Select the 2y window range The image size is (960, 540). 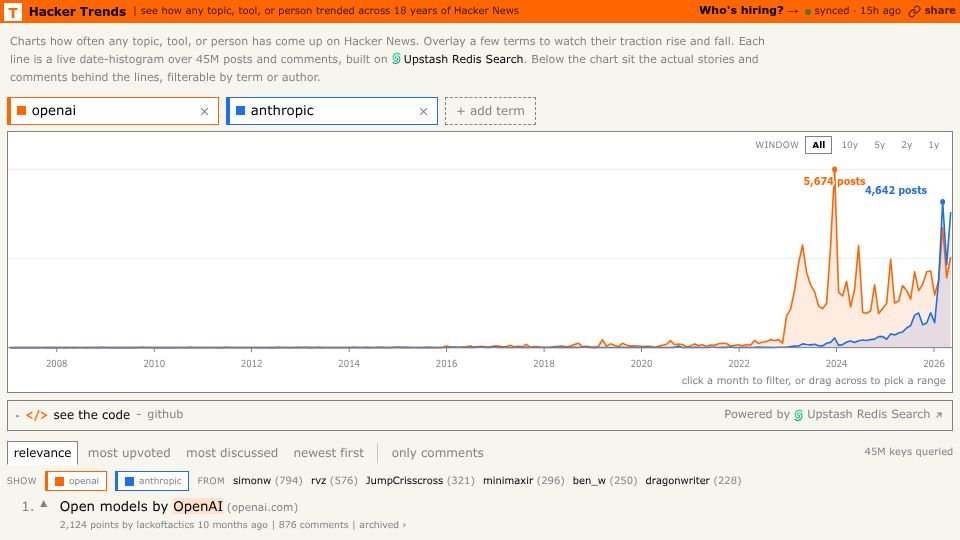907,145
